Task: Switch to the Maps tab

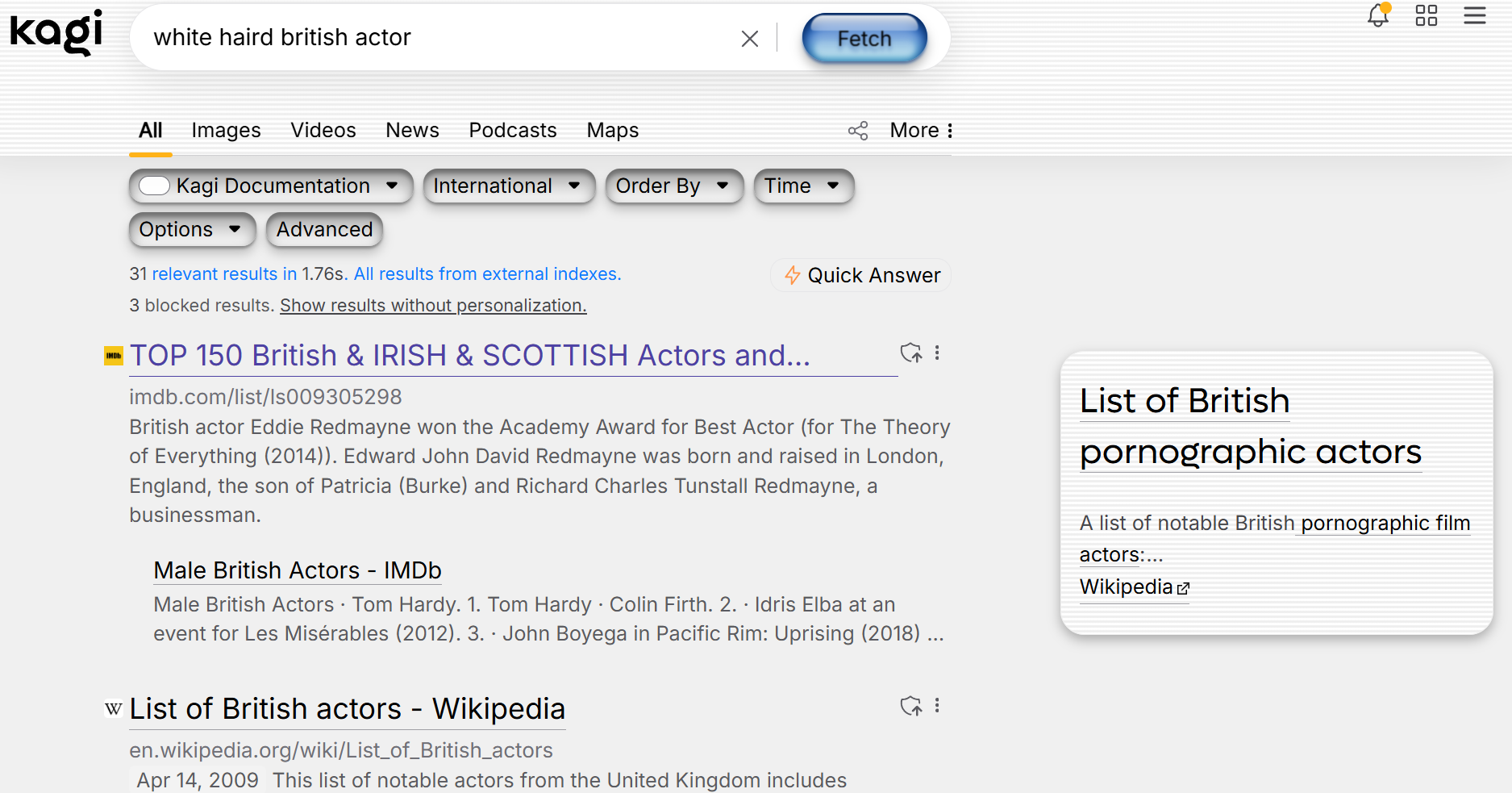Action: click(613, 131)
